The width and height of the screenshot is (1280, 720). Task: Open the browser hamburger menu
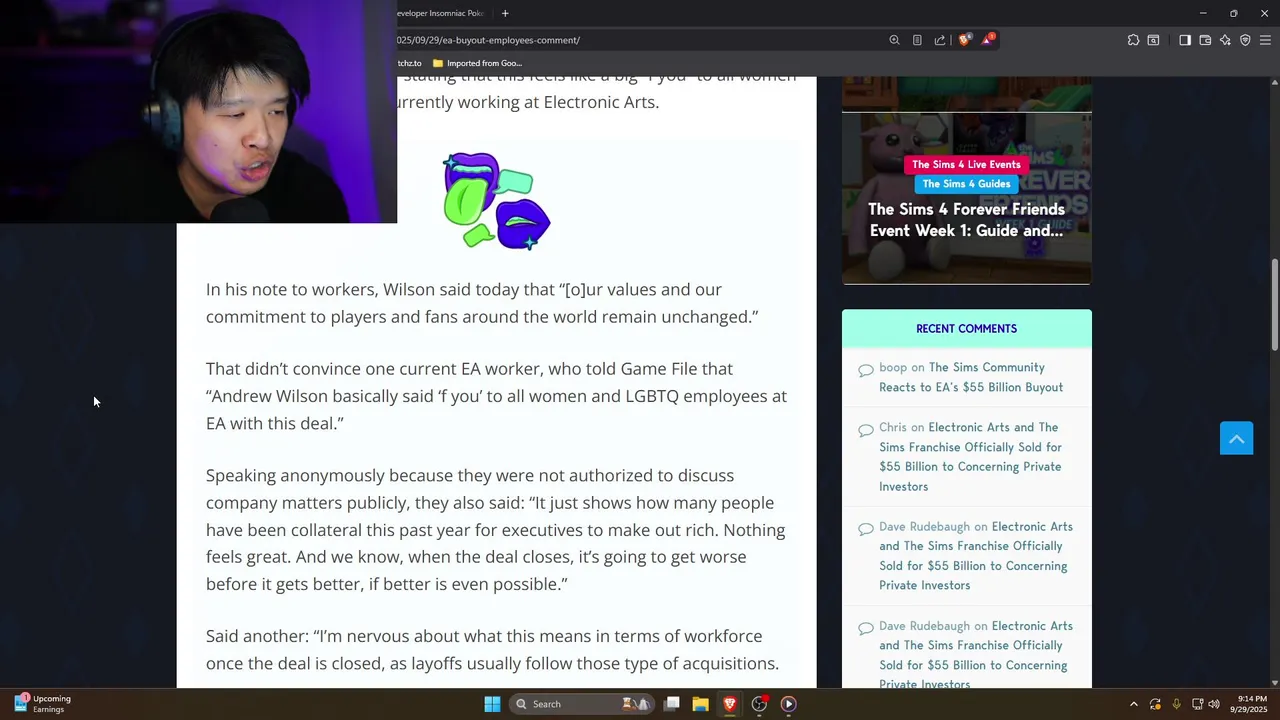(1265, 40)
